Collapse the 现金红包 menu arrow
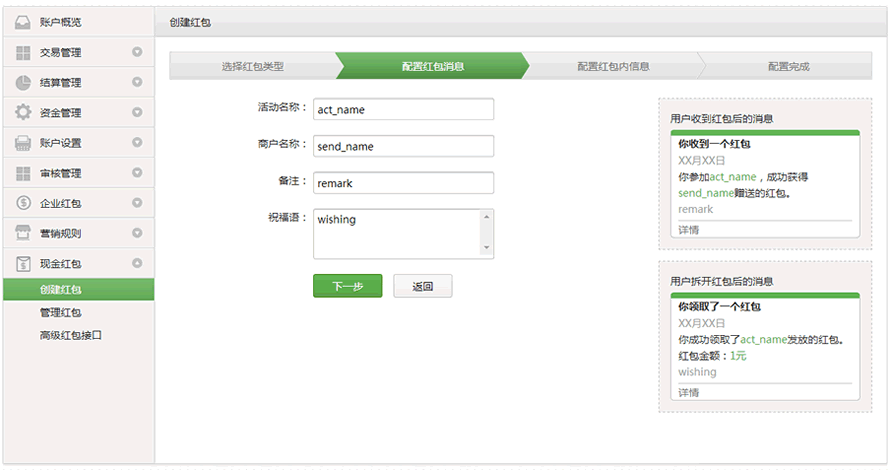 [137, 263]
